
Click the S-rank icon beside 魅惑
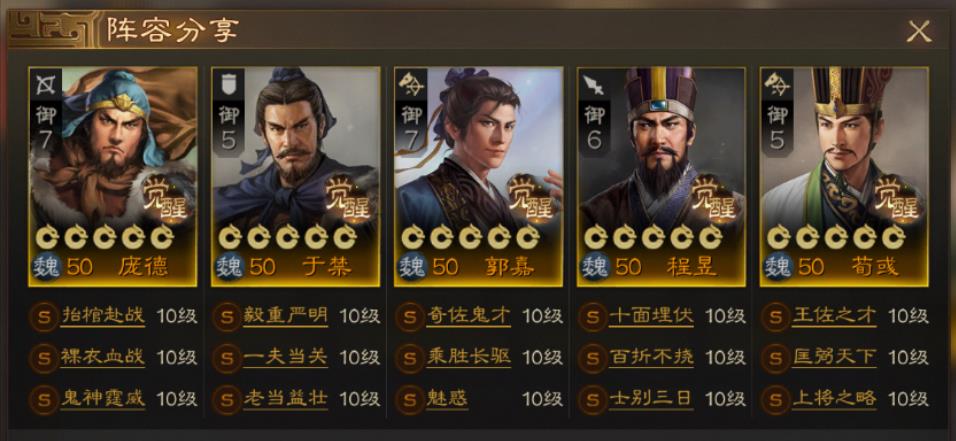[x=409, y=400]
